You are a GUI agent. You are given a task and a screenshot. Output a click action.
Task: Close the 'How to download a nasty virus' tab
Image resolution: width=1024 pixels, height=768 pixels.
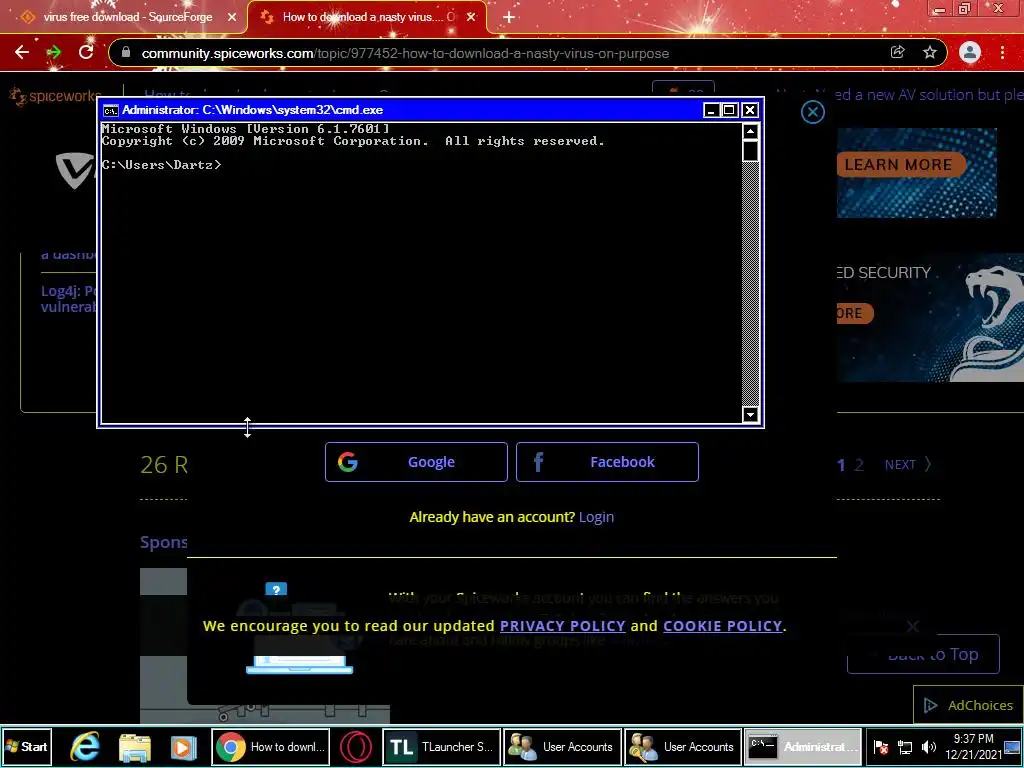(472, 17)
